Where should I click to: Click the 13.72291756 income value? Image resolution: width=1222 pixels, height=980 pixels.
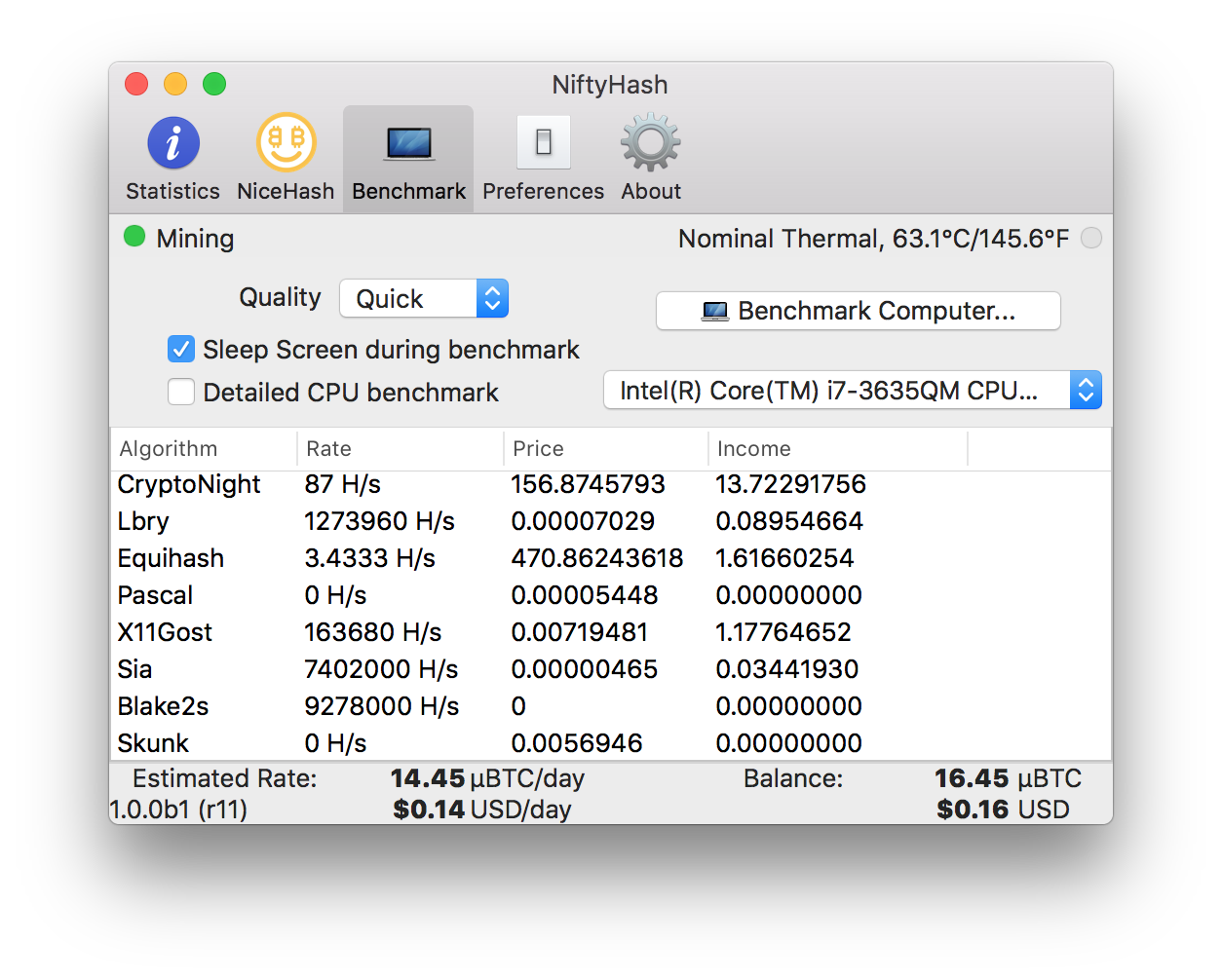(x=791, y=484)
